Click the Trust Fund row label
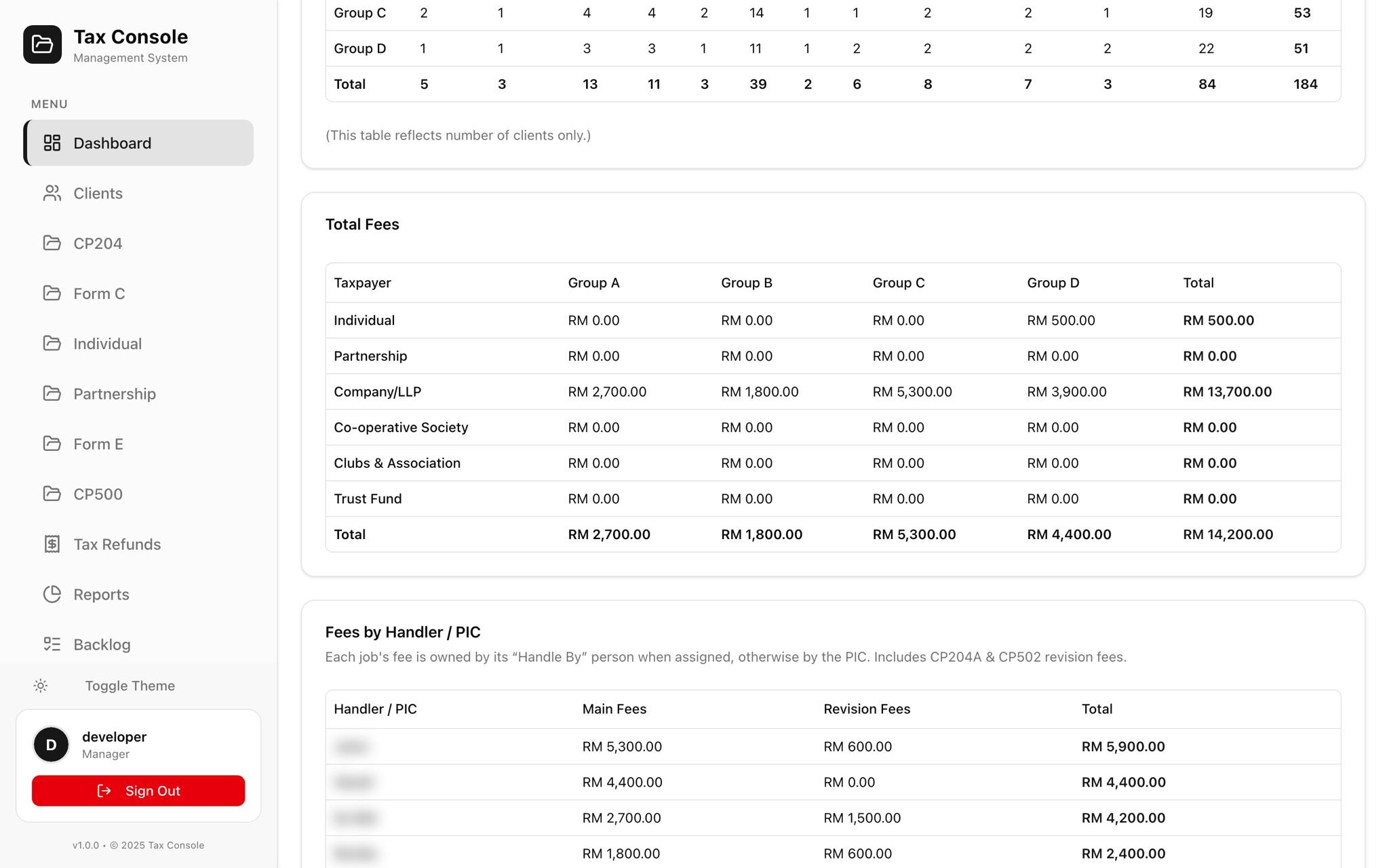The height and width of the screenshot is (868, 1389). 368,499
